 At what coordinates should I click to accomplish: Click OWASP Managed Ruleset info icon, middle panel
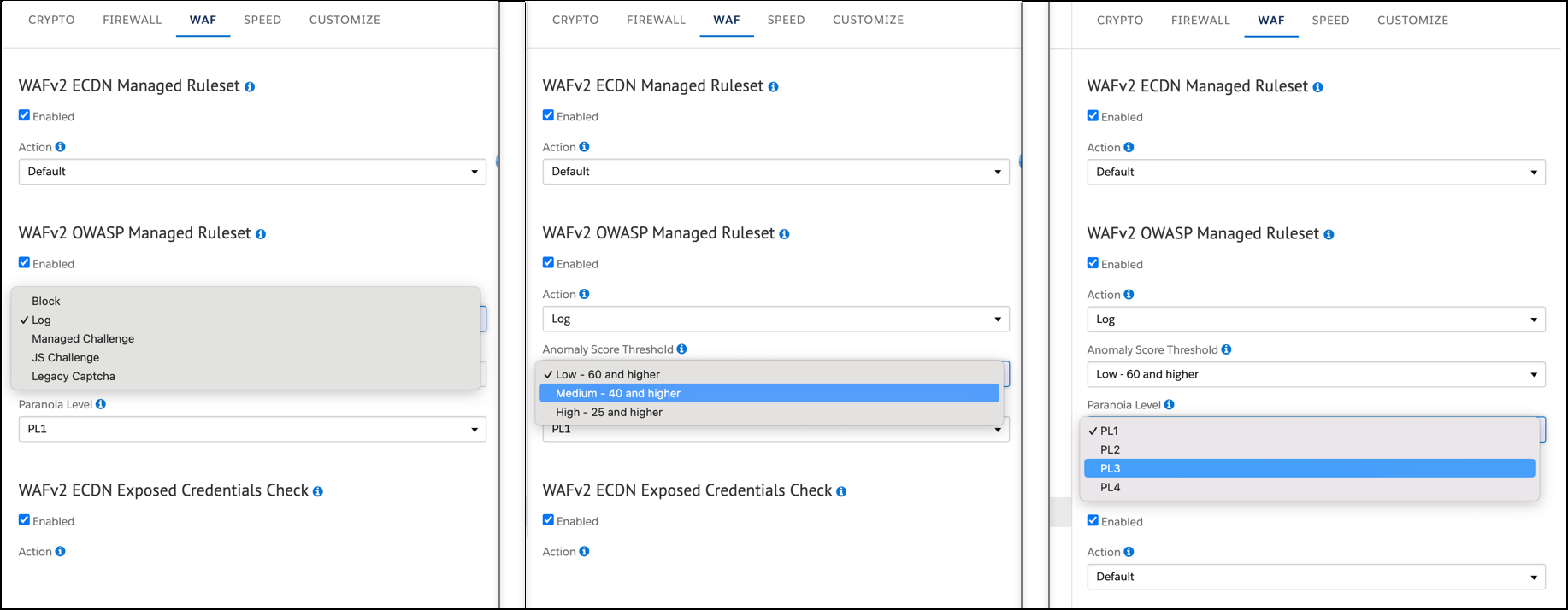(784, 234)
